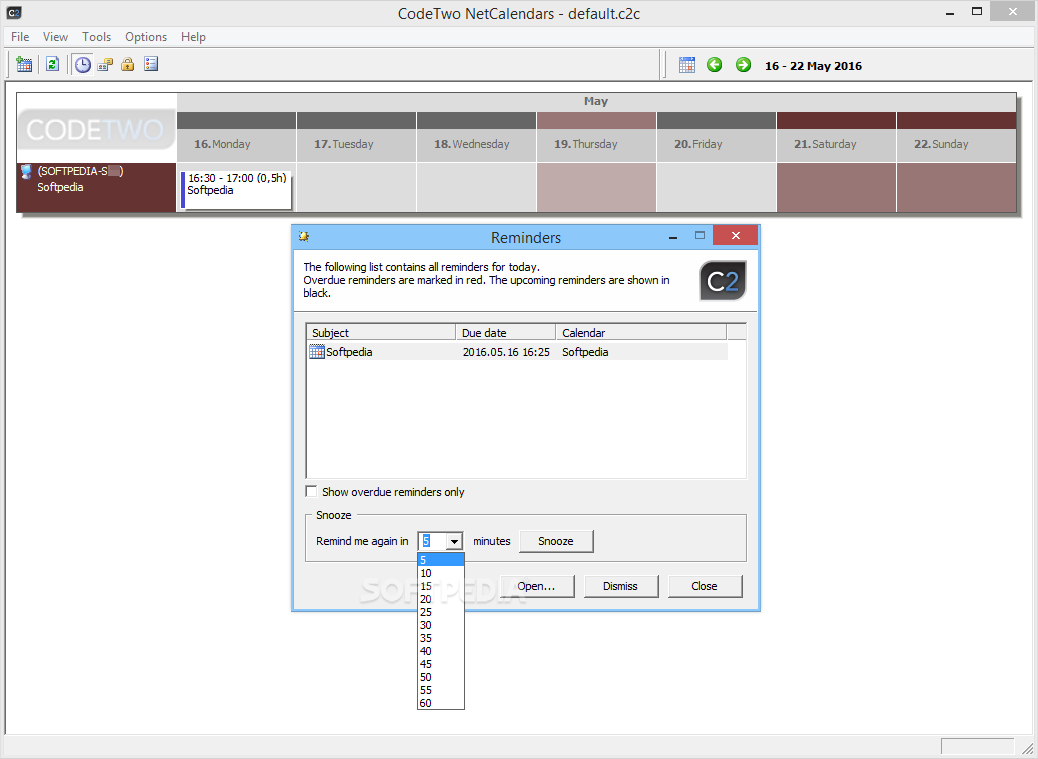Select 60 minutes from snooze list
The width and height of the screenshot is (1038, 759).
pyautogui.click(x=440, y=703)
